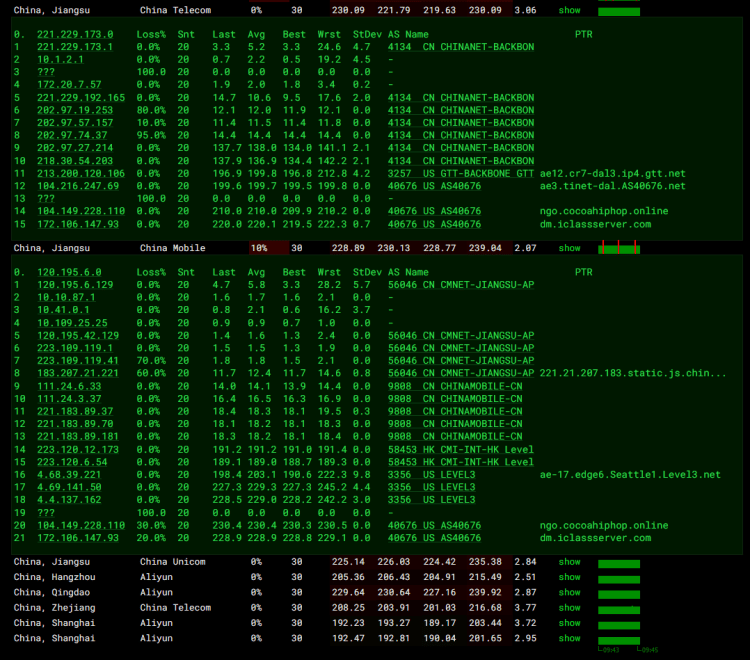Click AS 4134 link for hop 221.229.173.1

coord(399,47)
